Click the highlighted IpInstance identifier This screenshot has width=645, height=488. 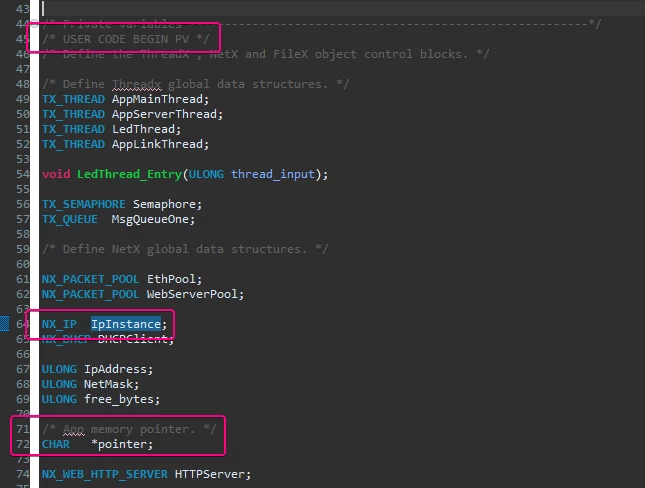pos(126,324)
